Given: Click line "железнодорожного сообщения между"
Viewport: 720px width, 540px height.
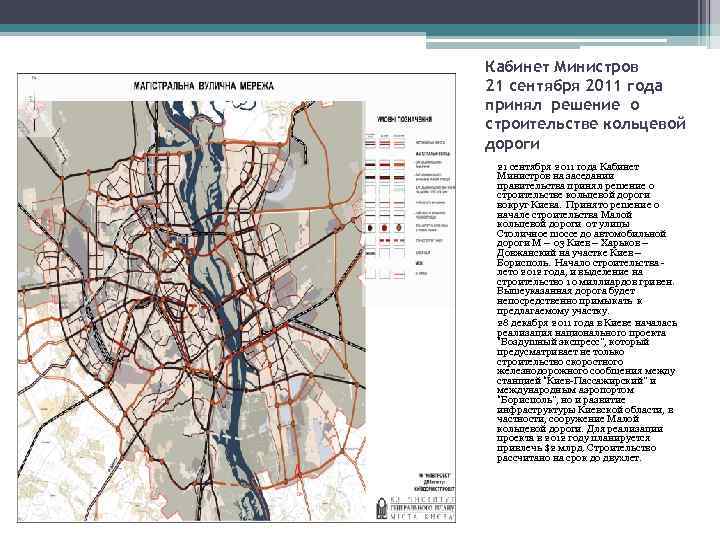Looking at the screenshot, I should point(586,371).
